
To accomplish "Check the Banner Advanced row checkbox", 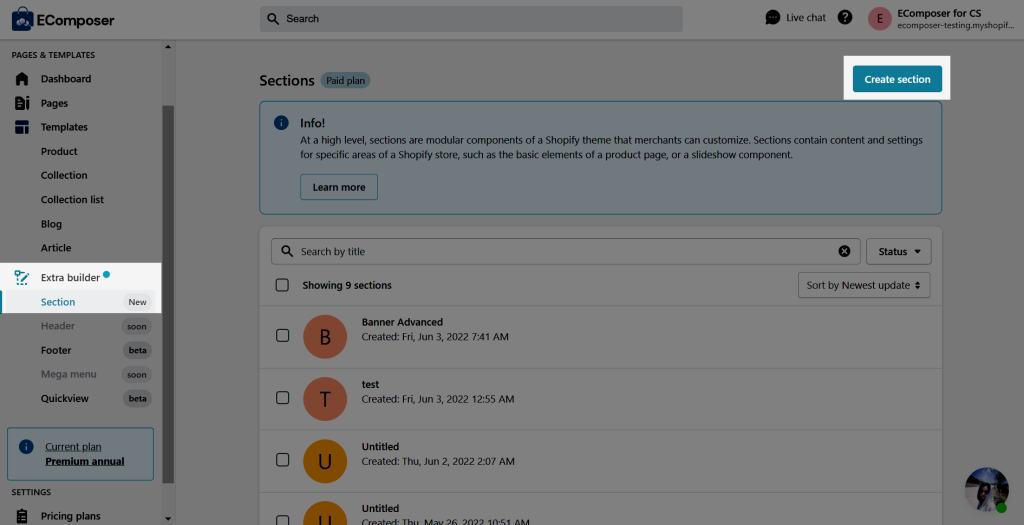I will [282, 336].
